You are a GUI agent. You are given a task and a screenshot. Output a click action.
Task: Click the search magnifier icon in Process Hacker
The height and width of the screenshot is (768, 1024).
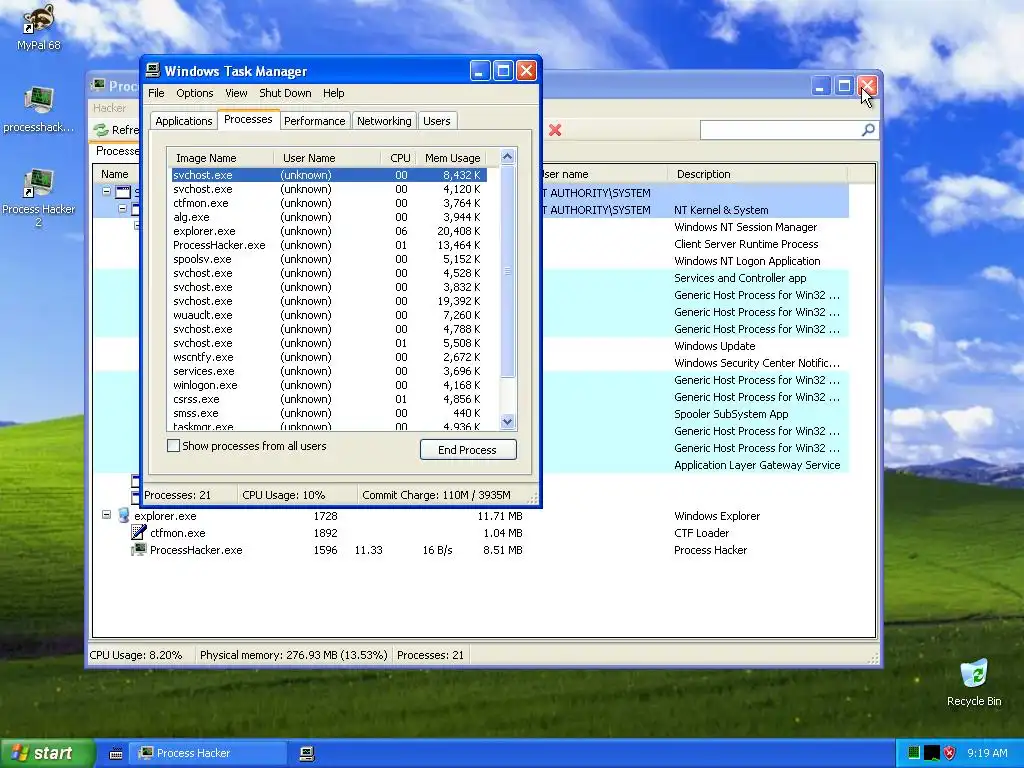tap(868, 130)
